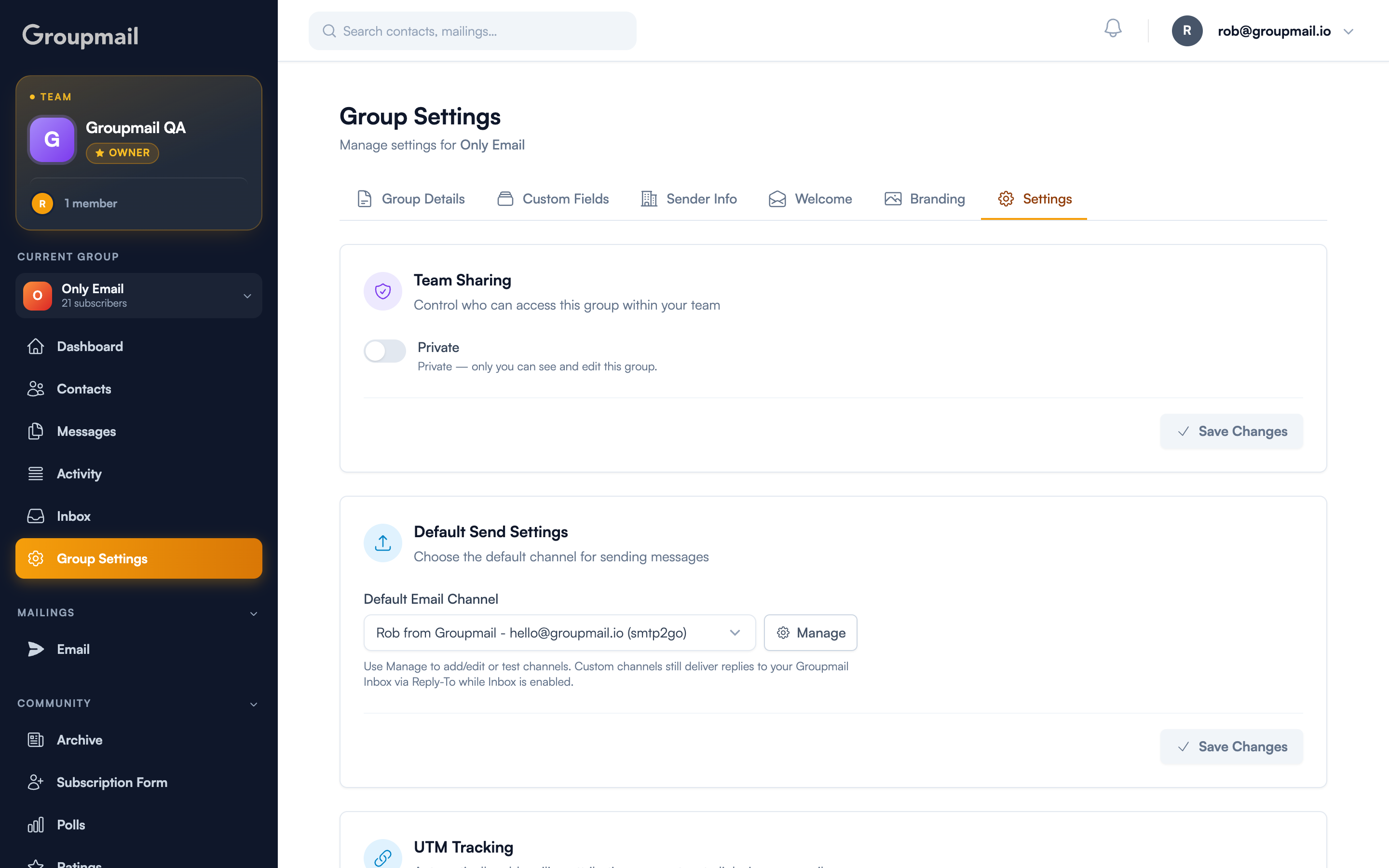Collapse the Community section
The width and height of the screenshot is (1389, 868).
tap(254, 704)
